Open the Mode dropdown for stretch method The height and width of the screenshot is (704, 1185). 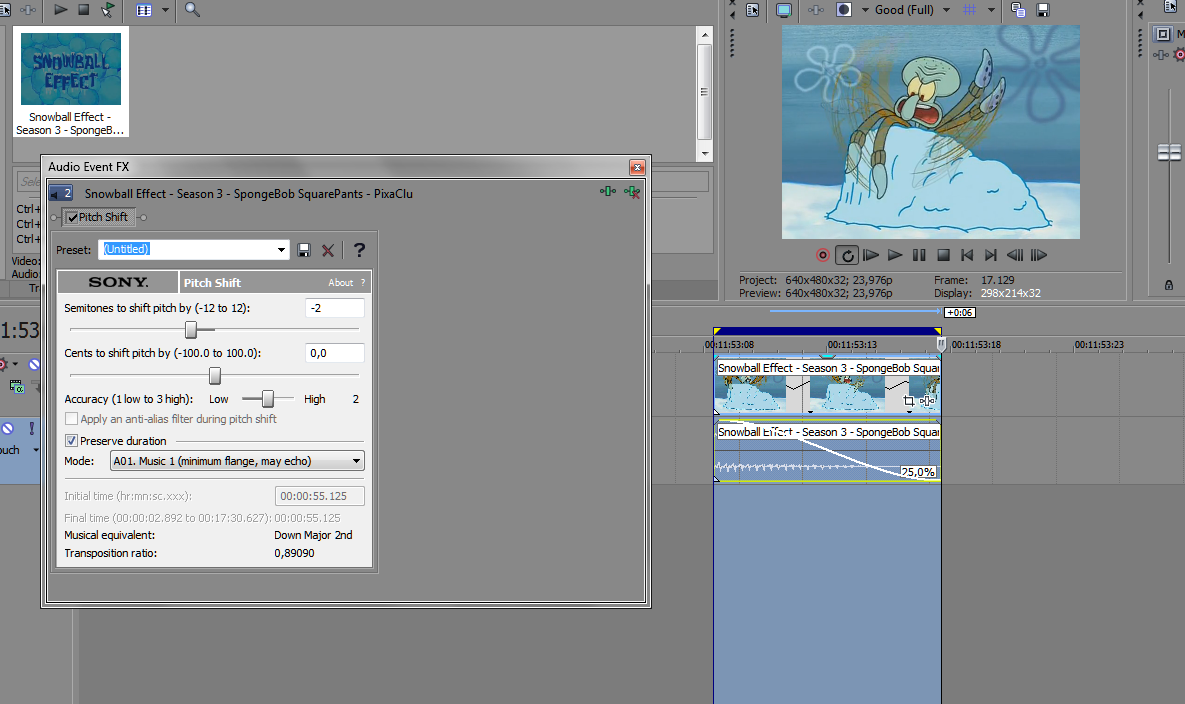click(237, 461)
